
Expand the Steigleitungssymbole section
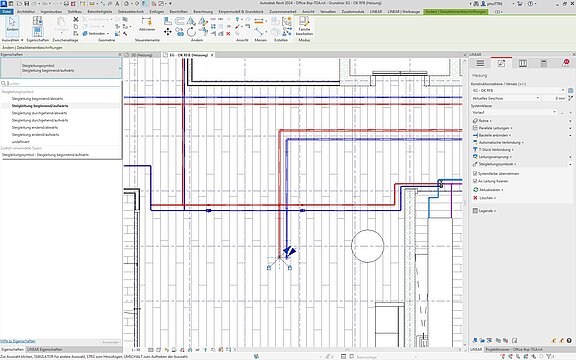(497, 164)
